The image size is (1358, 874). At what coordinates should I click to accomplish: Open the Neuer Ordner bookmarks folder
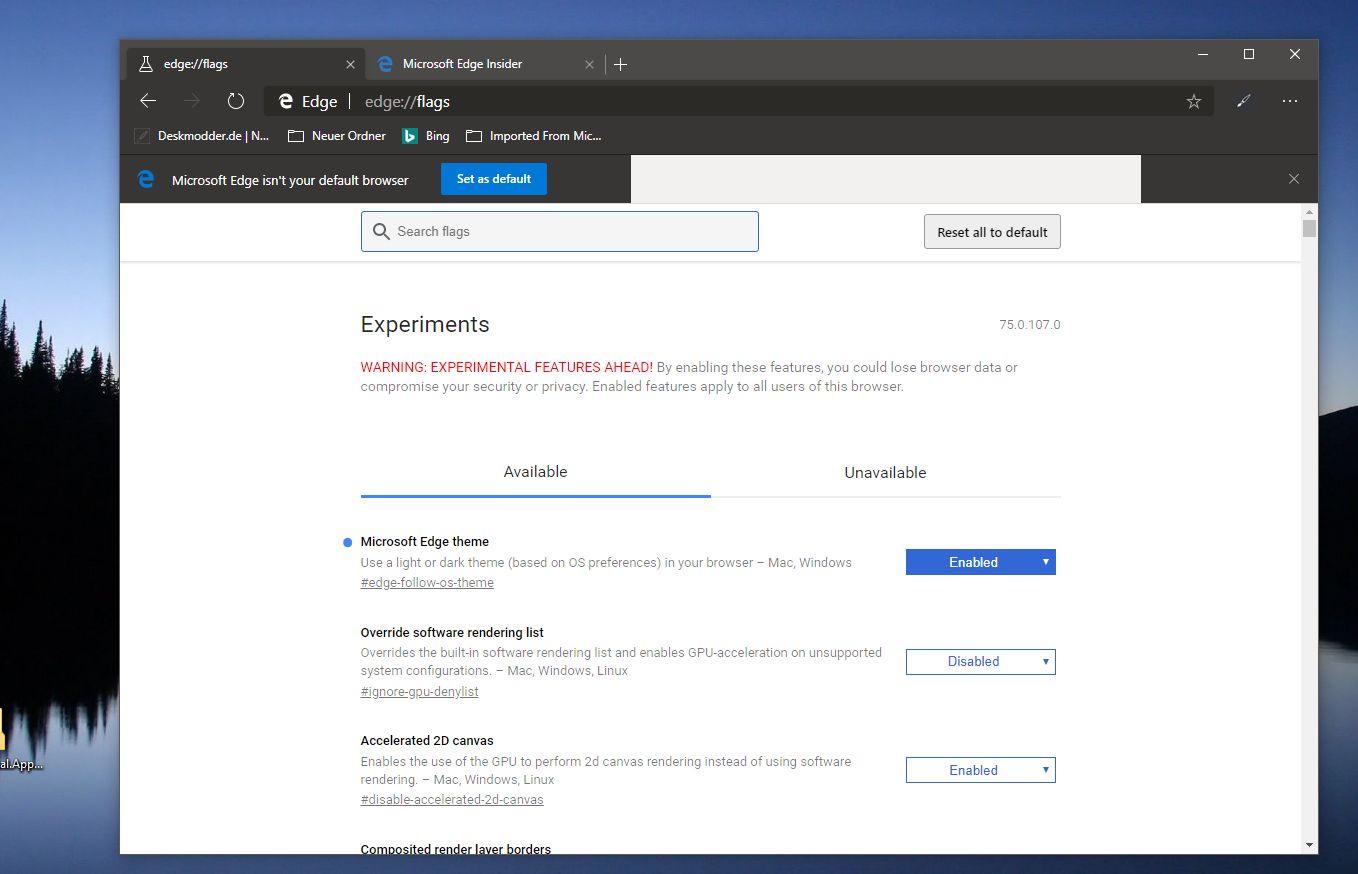337,136
